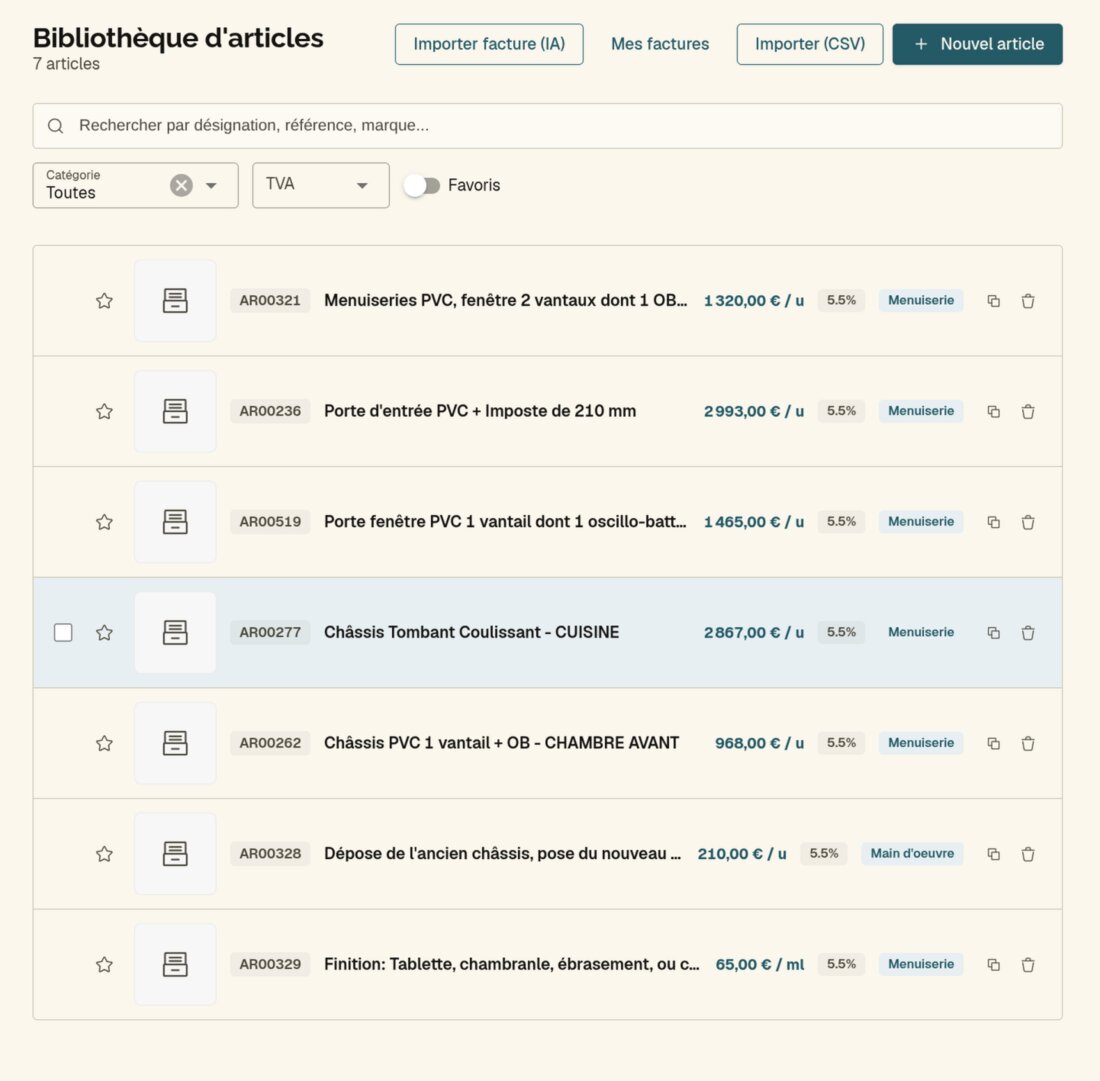Click price 968,00 € / u

click(760, 744)
